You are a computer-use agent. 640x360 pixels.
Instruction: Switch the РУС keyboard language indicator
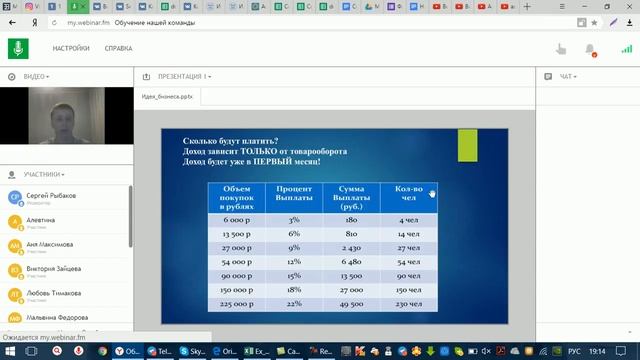point(574,351)
